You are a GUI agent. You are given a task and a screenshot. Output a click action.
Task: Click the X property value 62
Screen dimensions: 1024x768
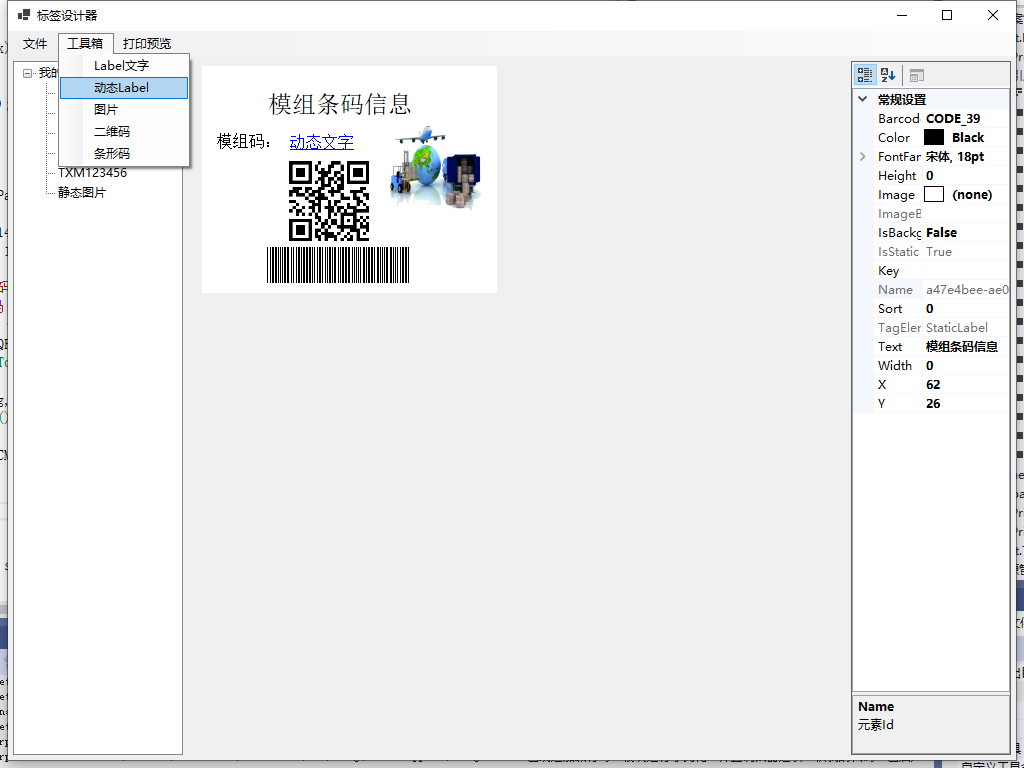tap(966, 385)
